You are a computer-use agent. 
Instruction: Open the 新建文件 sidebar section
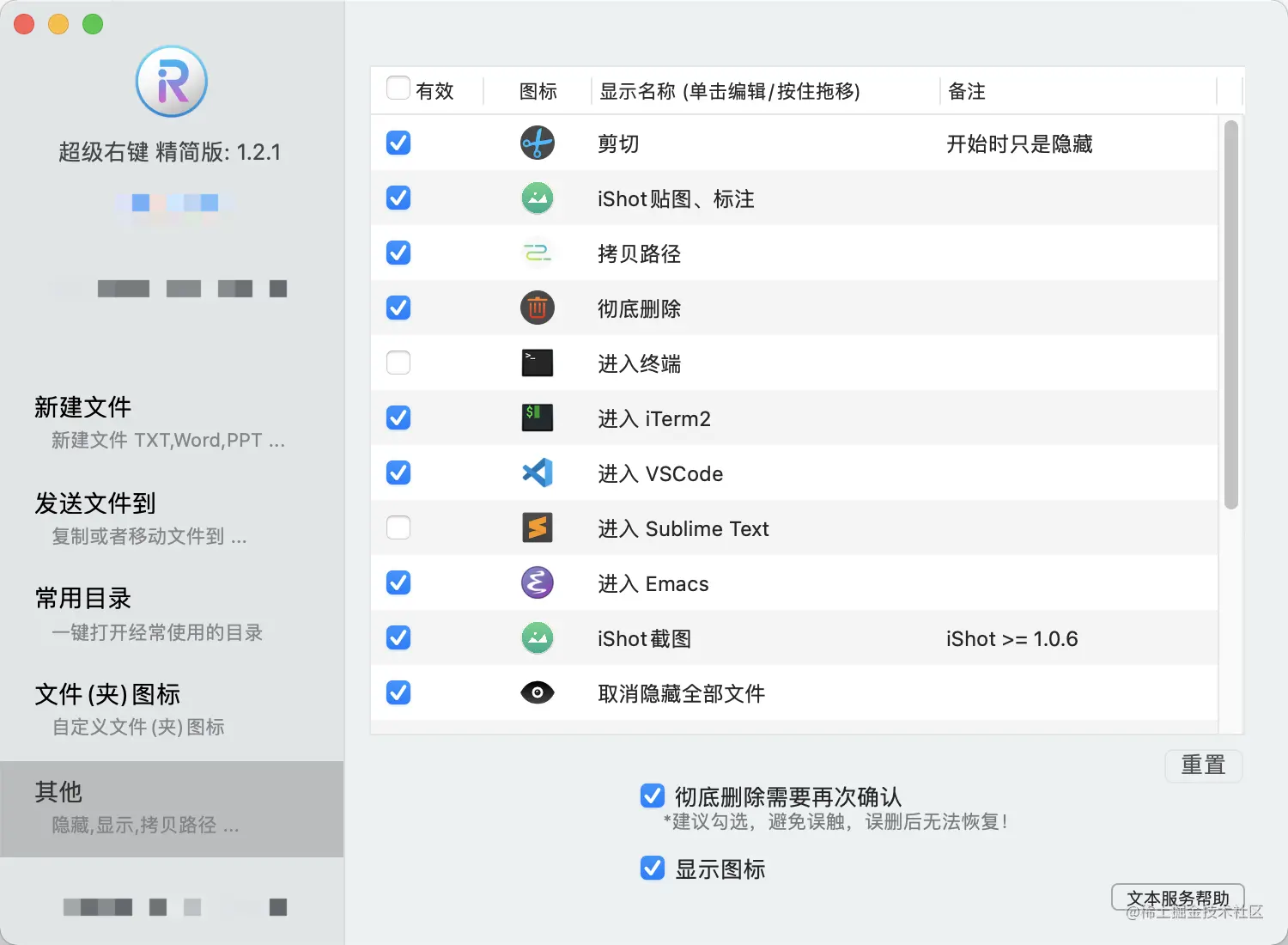pos(172,424)
